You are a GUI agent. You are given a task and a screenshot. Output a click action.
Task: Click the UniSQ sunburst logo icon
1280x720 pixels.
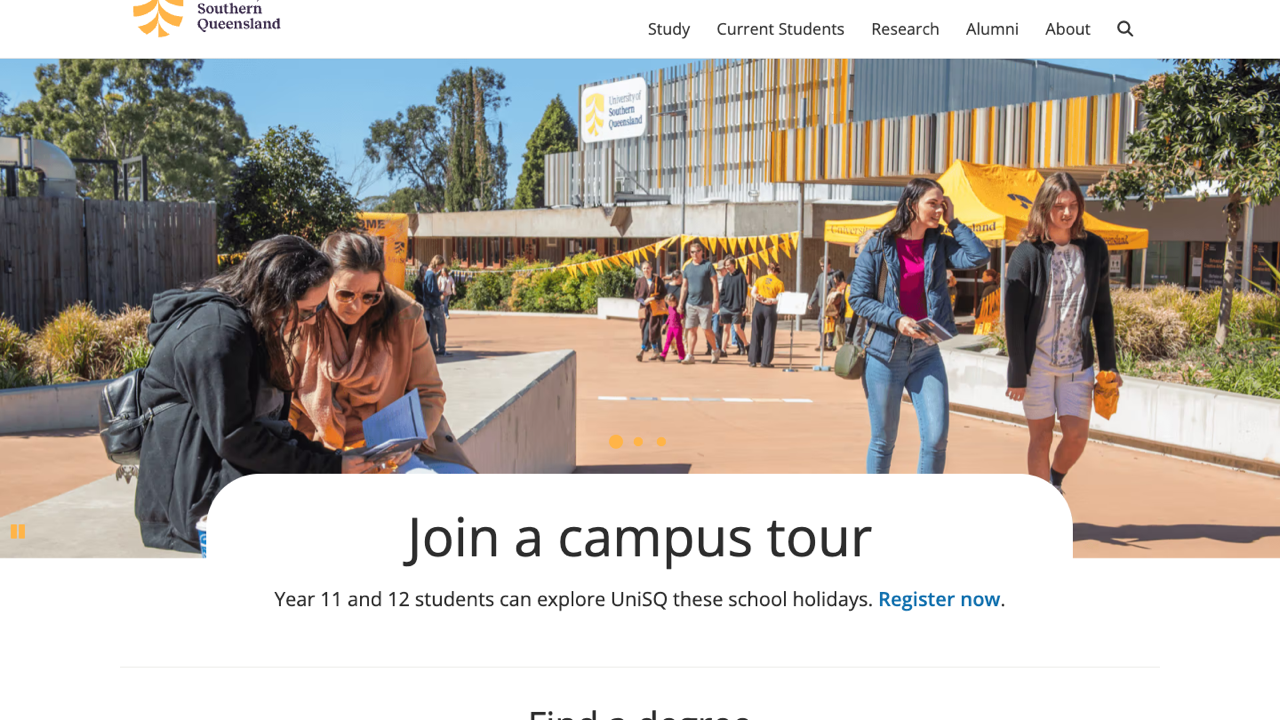[x=159, y=17]
